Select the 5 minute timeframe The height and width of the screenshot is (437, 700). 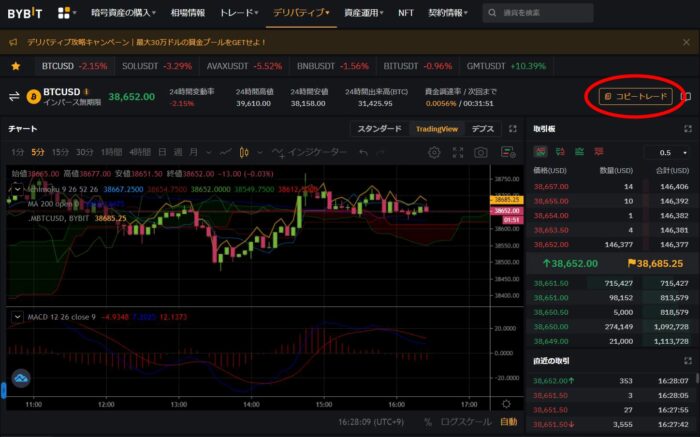[x=38, y=153]
